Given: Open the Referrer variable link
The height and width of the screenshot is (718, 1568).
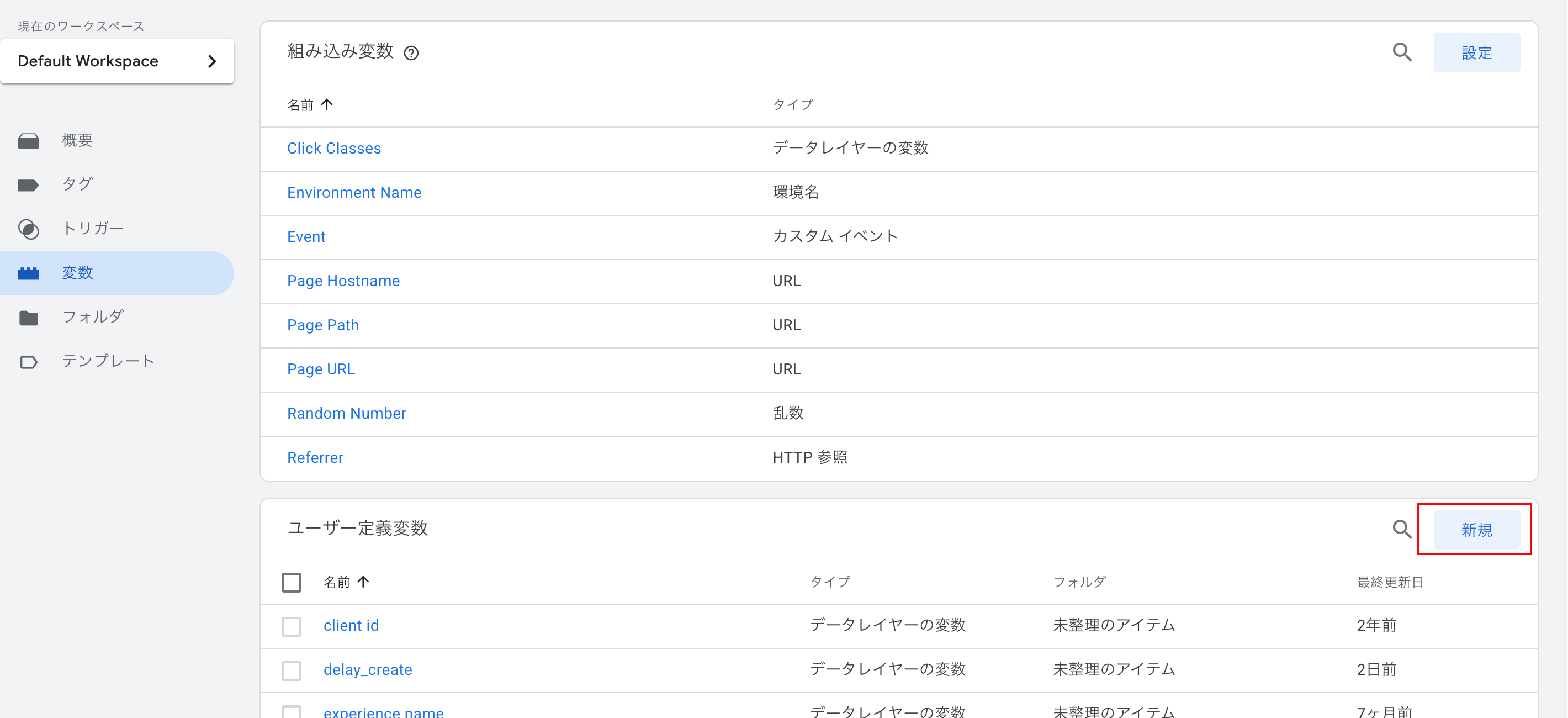Looking at the screenshot, I should tap(315, 457).
